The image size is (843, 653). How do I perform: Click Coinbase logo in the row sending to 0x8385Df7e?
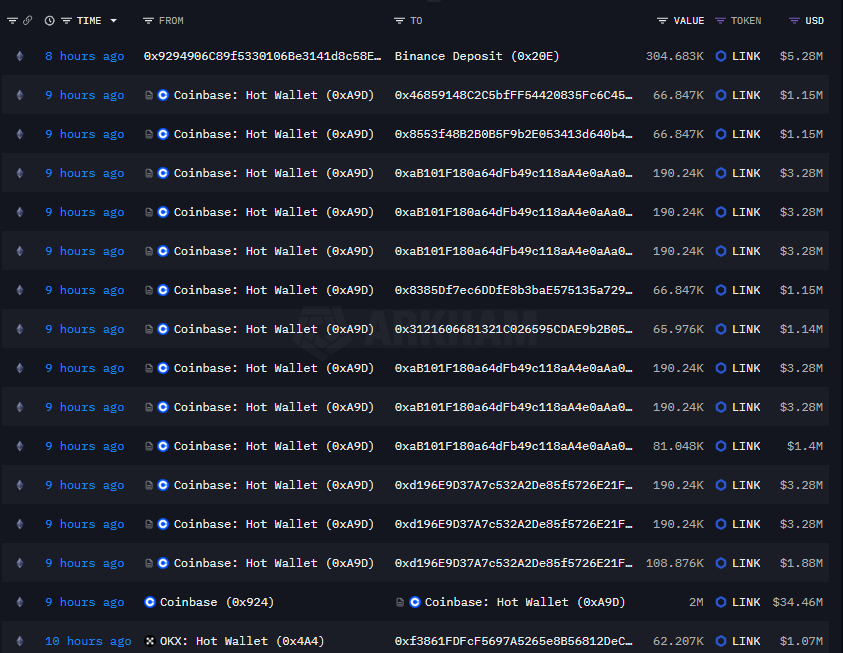[163, 290]
